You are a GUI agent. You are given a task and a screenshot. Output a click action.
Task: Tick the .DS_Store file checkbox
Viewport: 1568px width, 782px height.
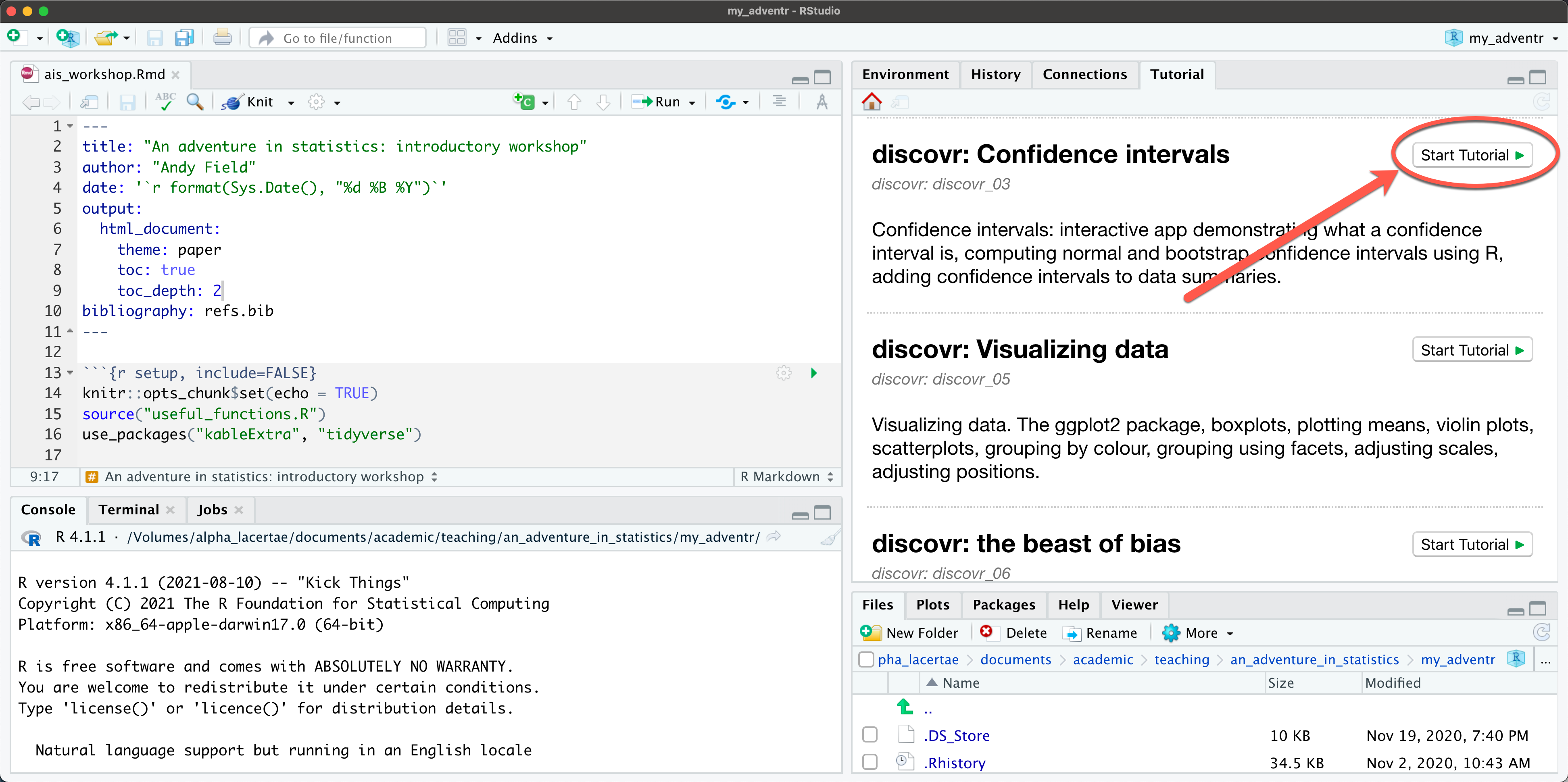(x=870, y=734)
